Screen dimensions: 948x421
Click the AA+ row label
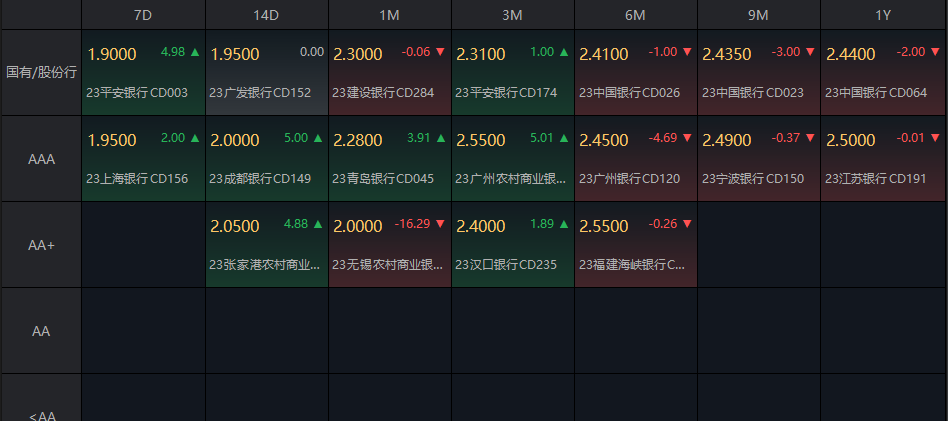click(x=42, y=245)
